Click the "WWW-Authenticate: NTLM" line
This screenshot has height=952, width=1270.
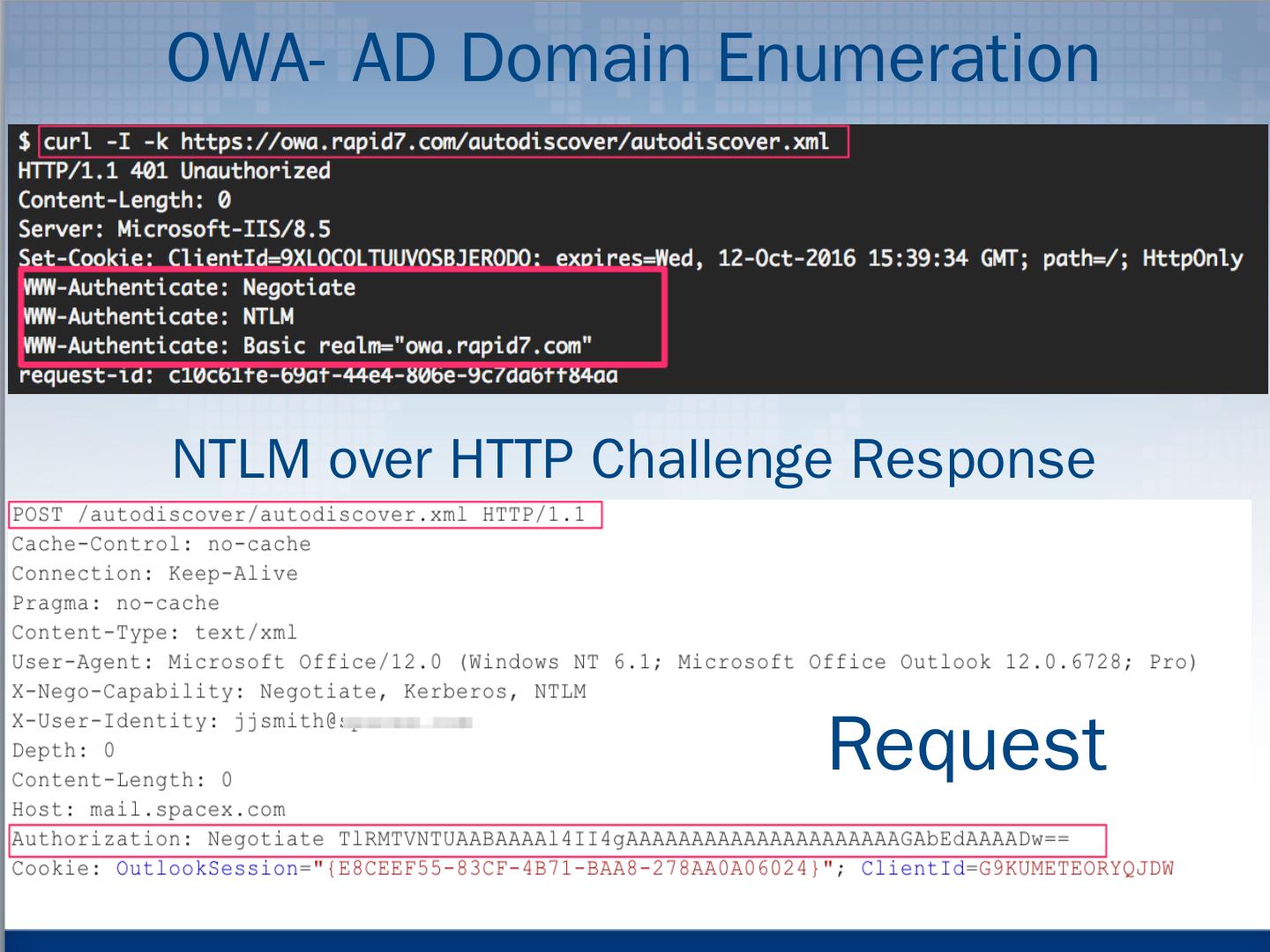click(159, 316)
